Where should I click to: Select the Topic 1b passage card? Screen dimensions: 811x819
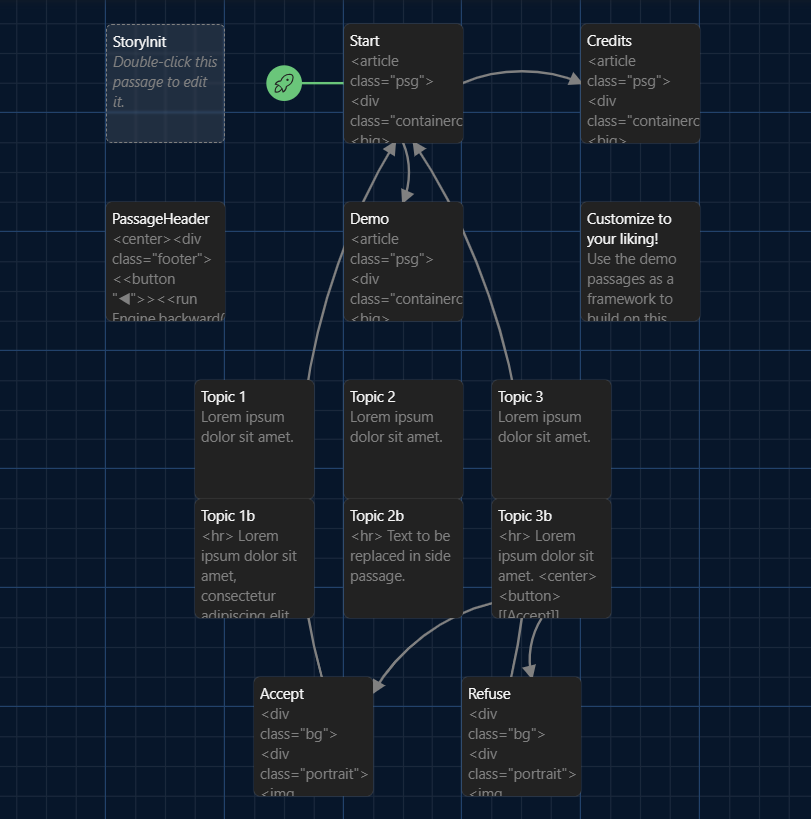255,558
